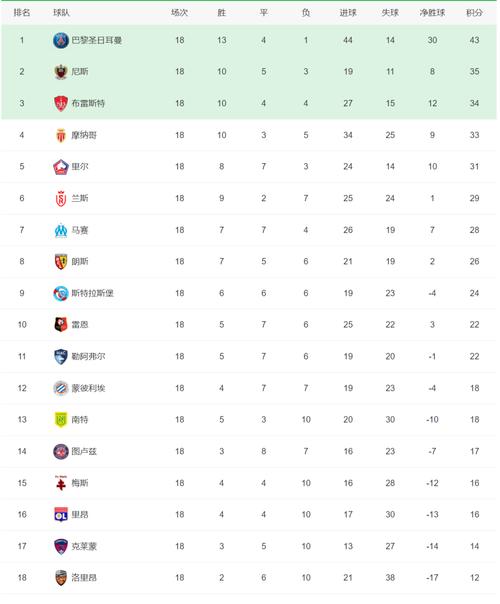
Task: Click the Rennes club badge
Action: pos(60,325)
